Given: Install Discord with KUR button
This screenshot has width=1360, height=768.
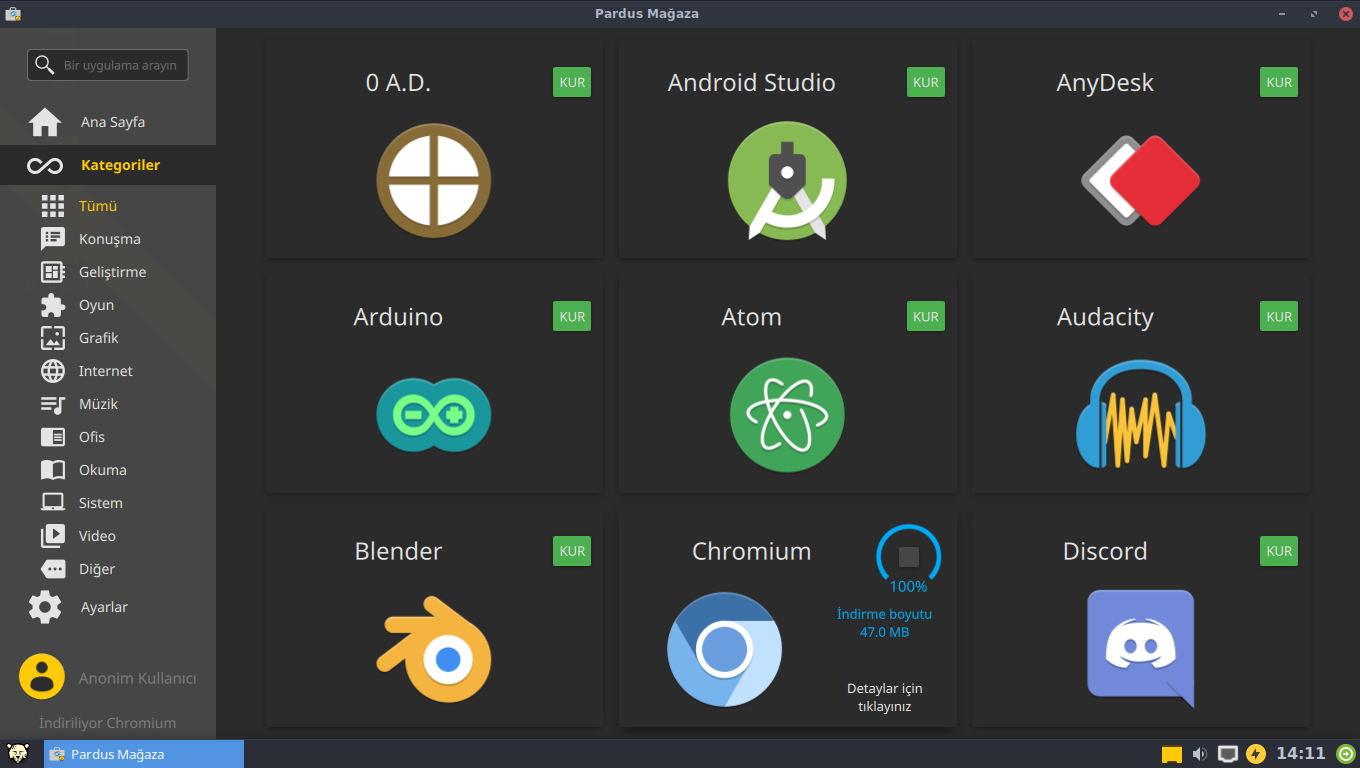Looking at the screenshot, I should pyautogui.click(x=1279, y=550).
